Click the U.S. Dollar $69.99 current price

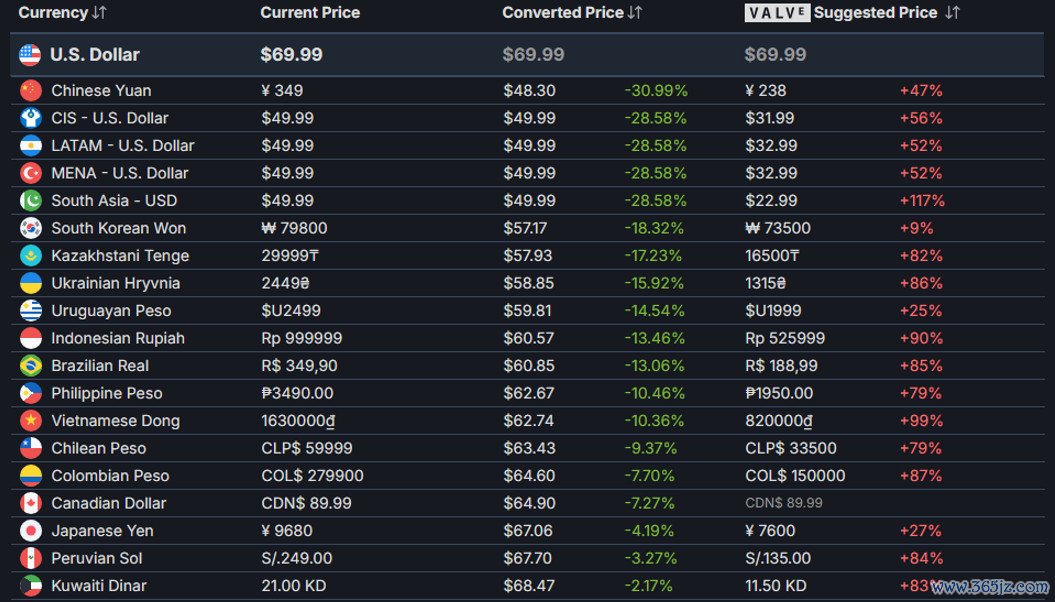coord(291,54)
